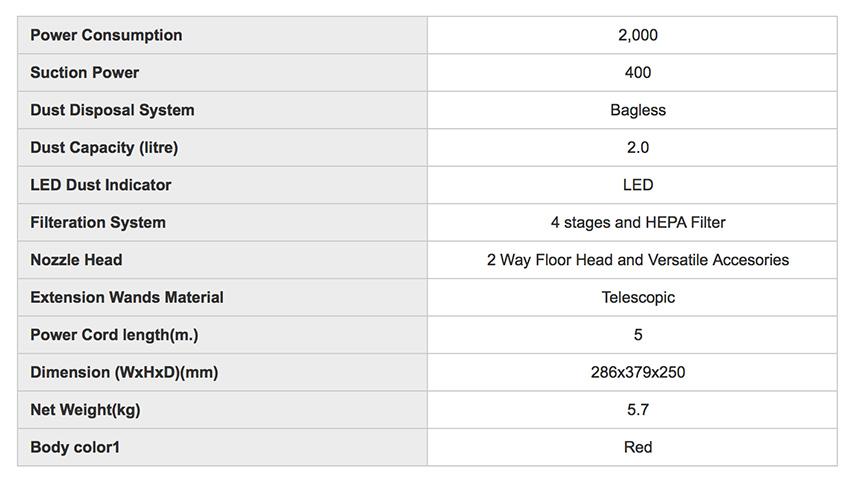
Task: Select the Telescopic value cell
Action: [x=638, y=297]
